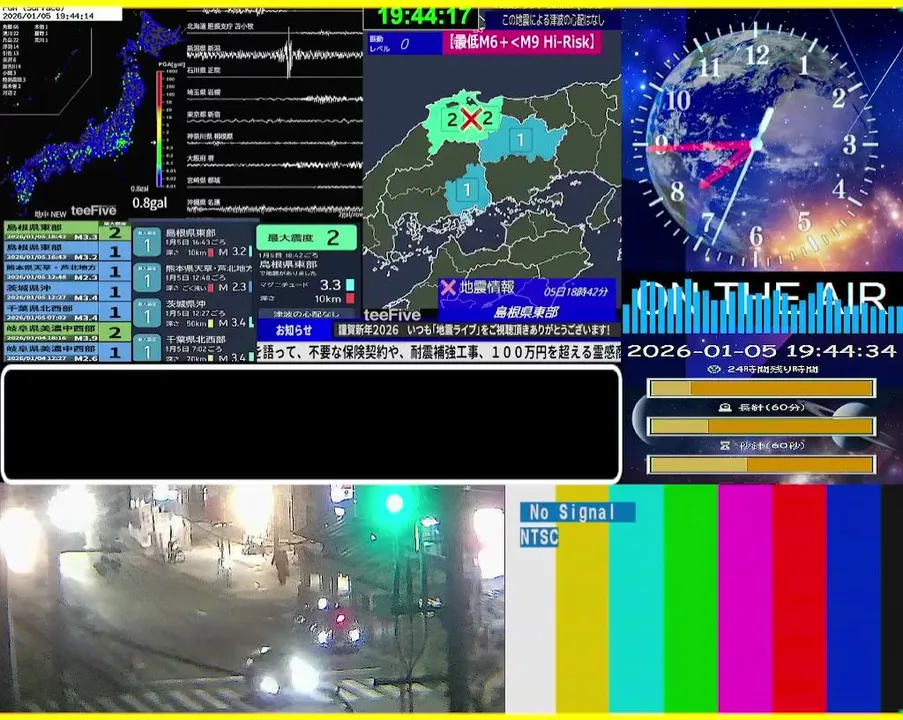This screenshot has height=720, width=903.
Task: Click the pink 最低M6+<M9 Hi-Risk banner
Action: tap(522, 43)
